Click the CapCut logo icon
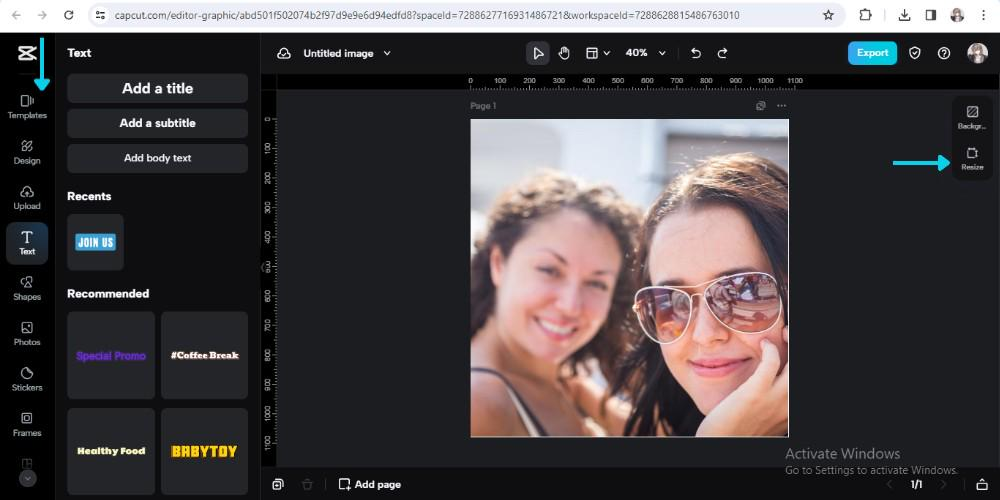The width and height of the screenshot is (1000, 500). [x=27, y=54]
